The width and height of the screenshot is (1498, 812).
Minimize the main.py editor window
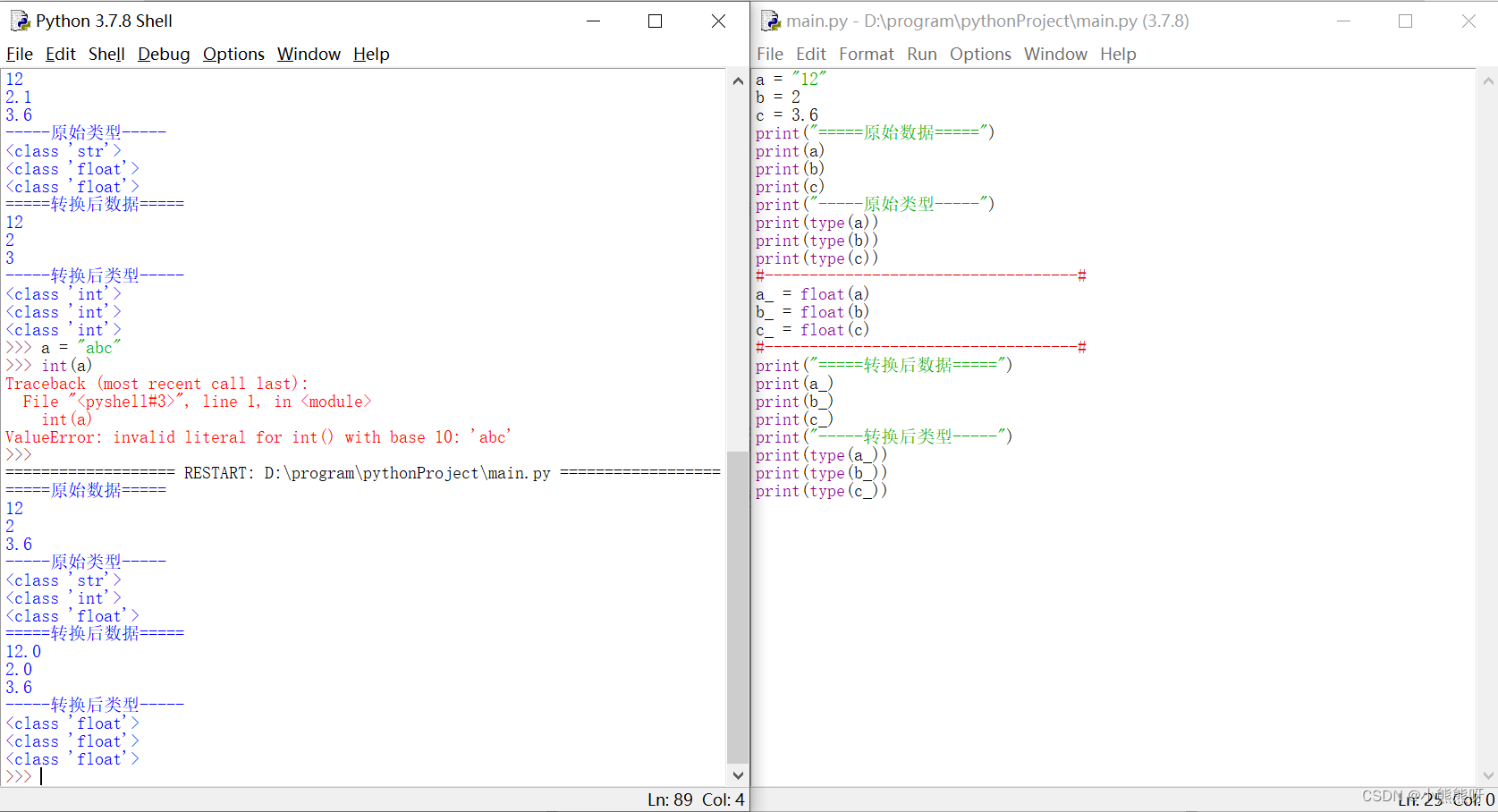(x=1343, y=21)
